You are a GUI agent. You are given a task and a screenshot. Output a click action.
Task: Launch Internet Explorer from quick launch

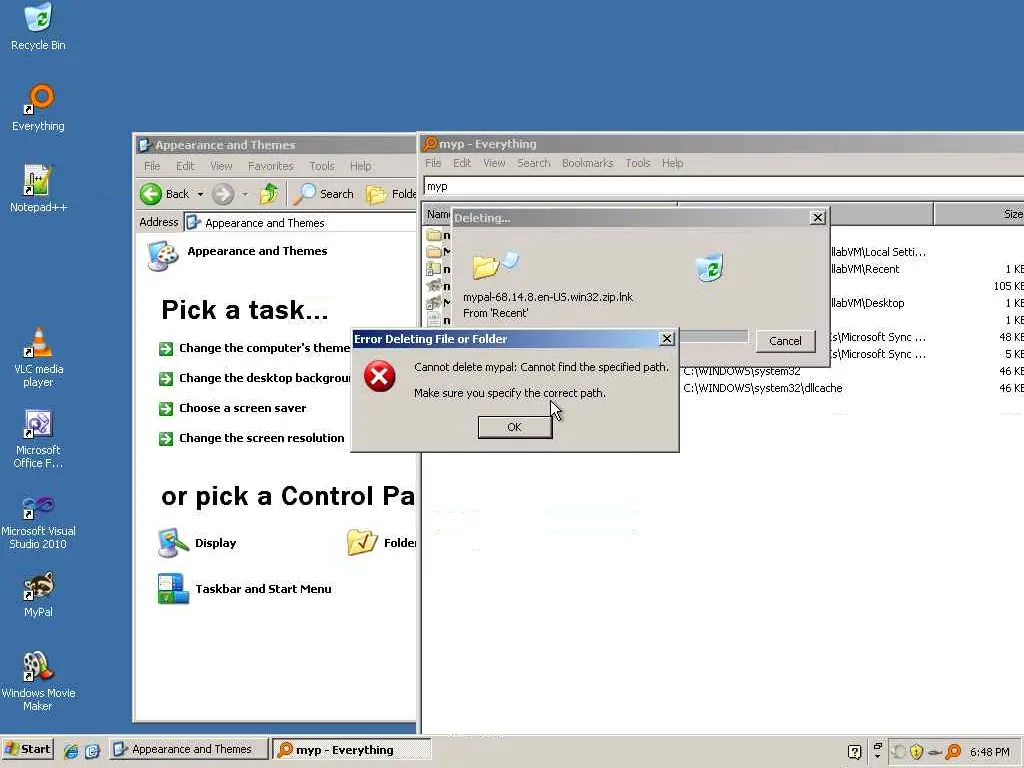tap(71, 750)
